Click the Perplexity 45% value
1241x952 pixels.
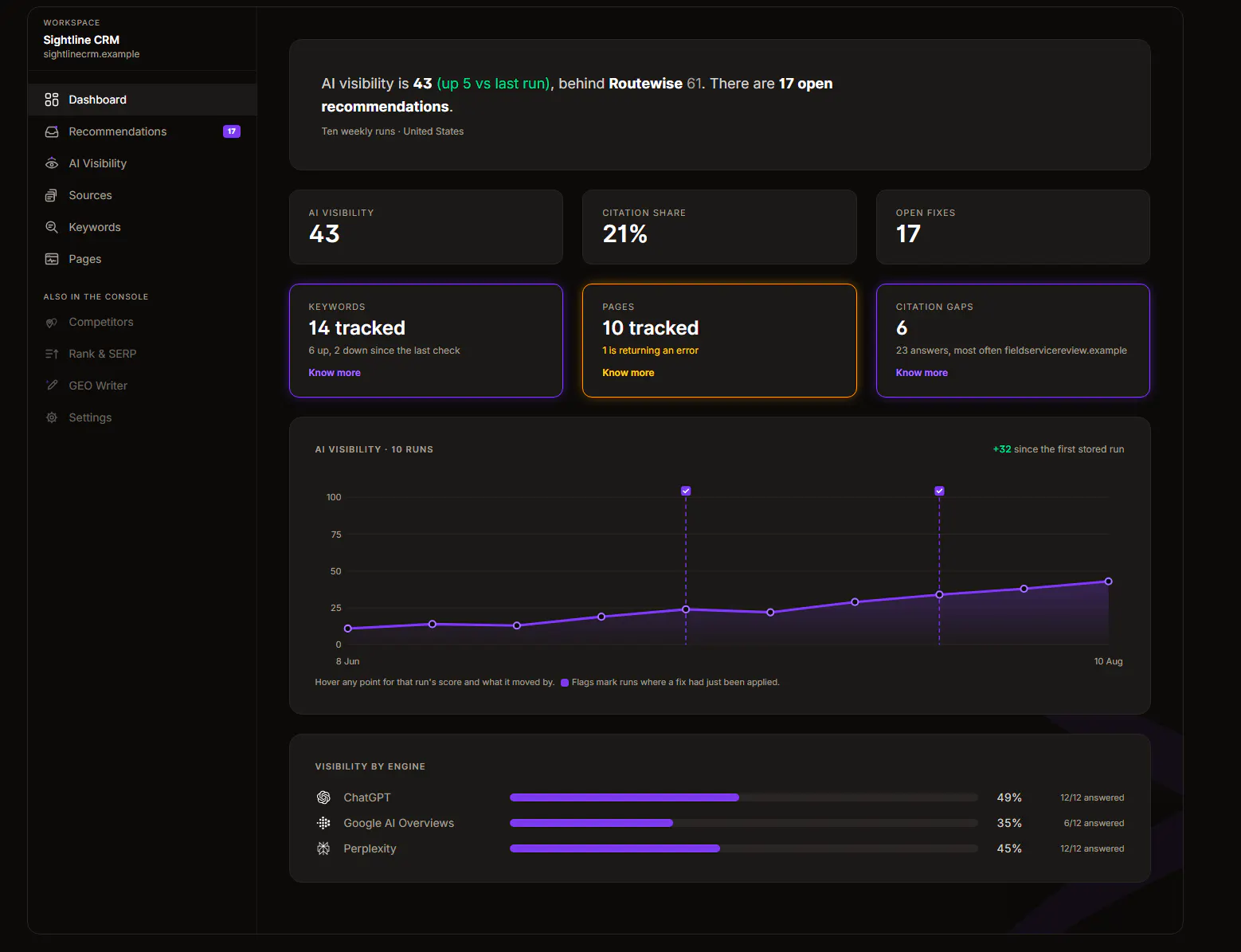click(1009, 848)
